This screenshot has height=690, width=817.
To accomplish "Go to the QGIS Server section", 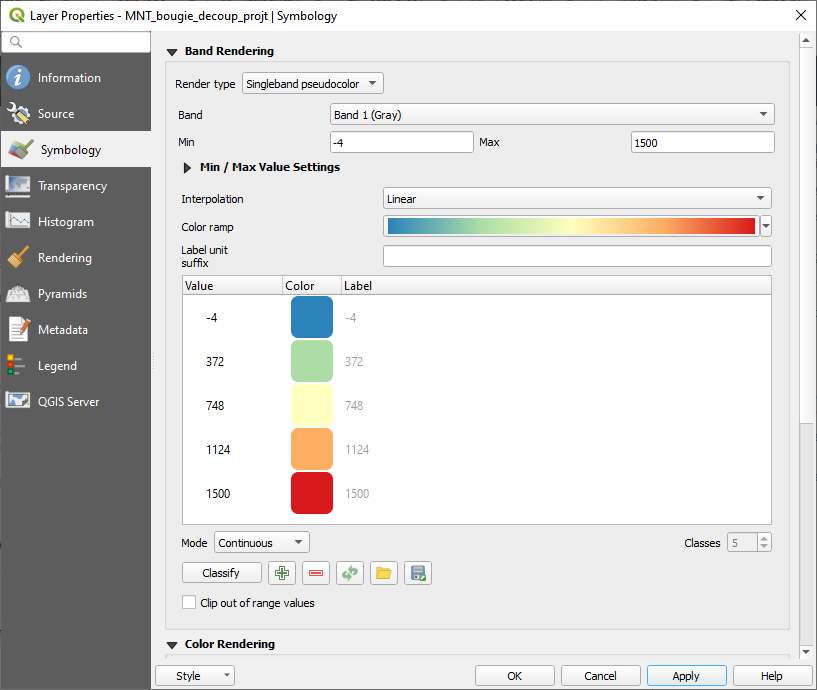I will coord(68,402).
